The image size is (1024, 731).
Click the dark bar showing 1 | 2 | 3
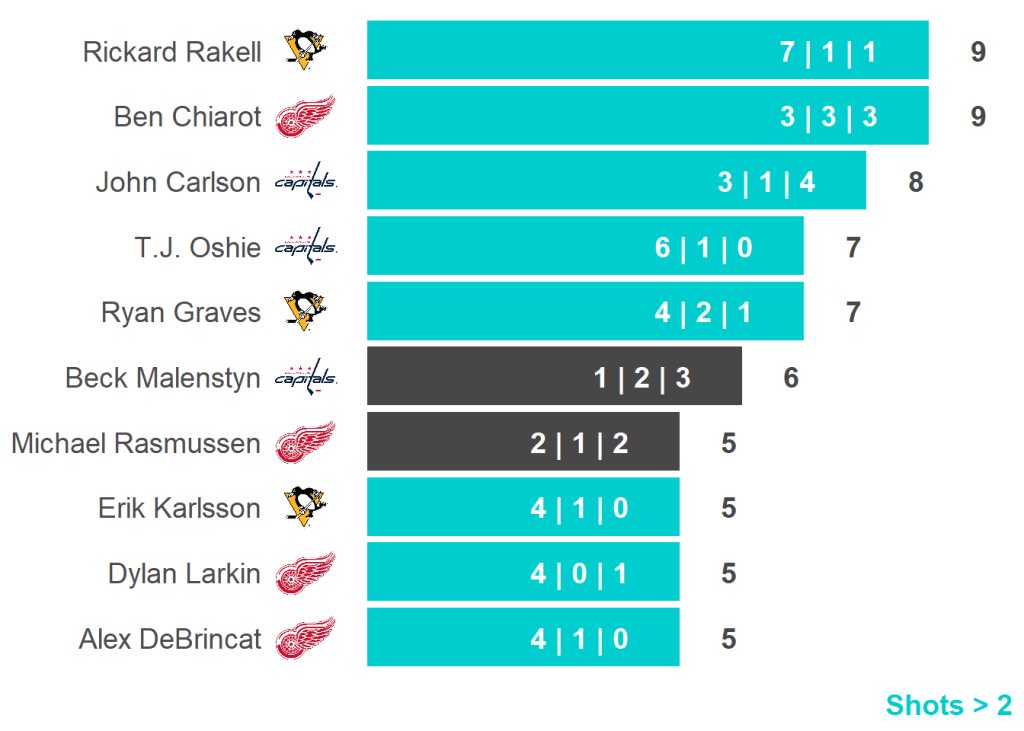(x=554, y=376)
